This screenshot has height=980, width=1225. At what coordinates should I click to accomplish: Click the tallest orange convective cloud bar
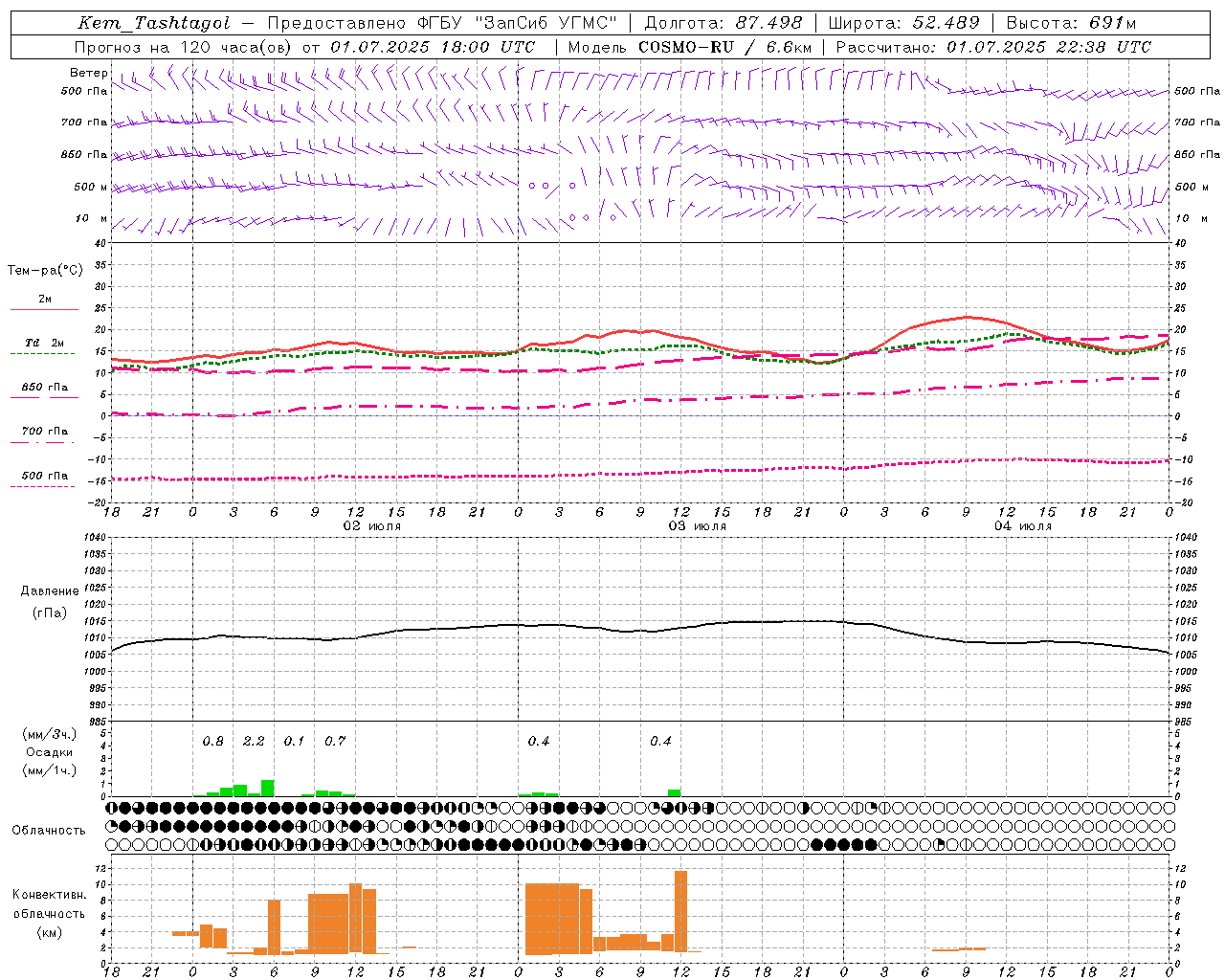click(x=681, y=911)
